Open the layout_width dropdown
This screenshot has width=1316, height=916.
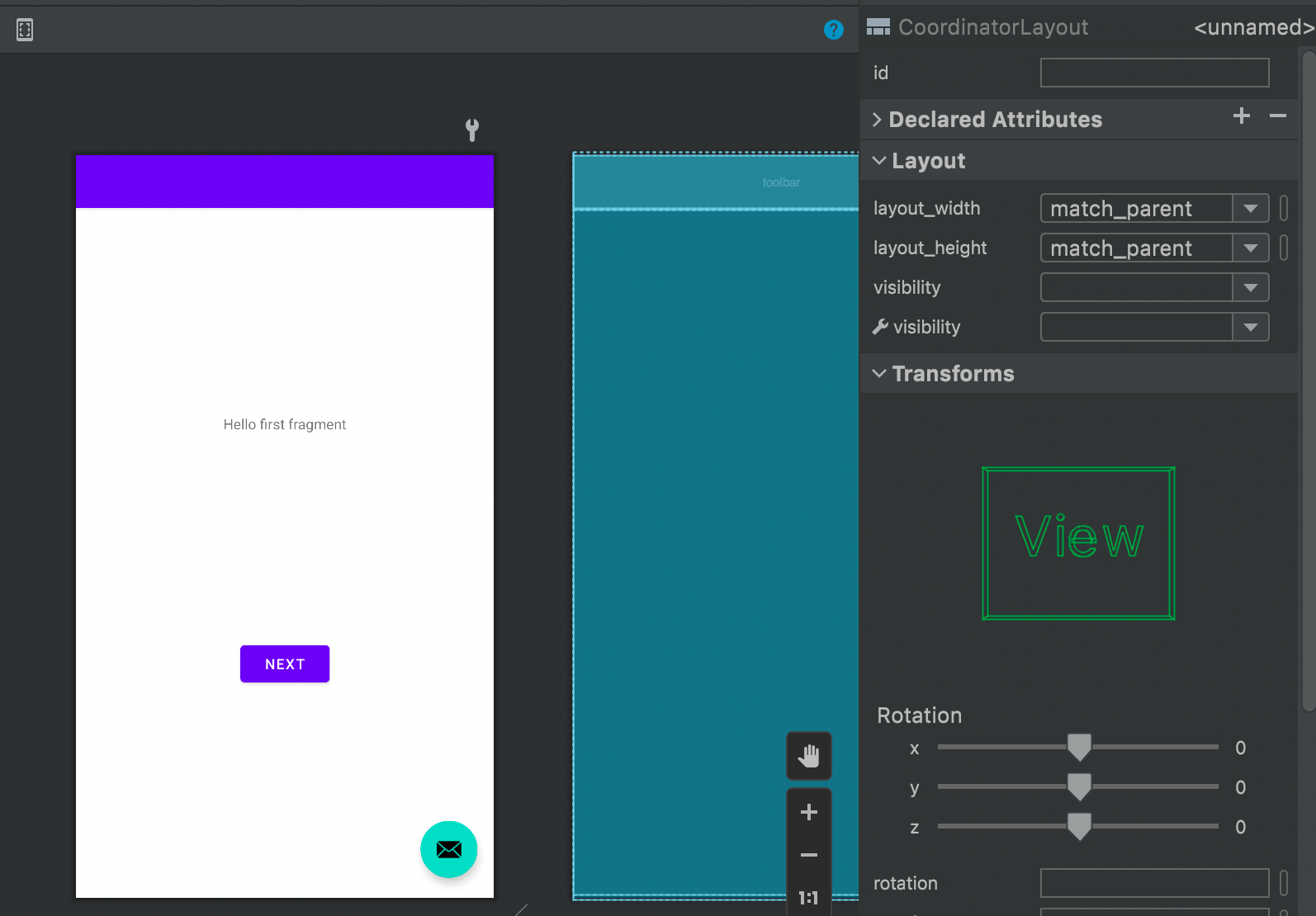coord(1250,209)
